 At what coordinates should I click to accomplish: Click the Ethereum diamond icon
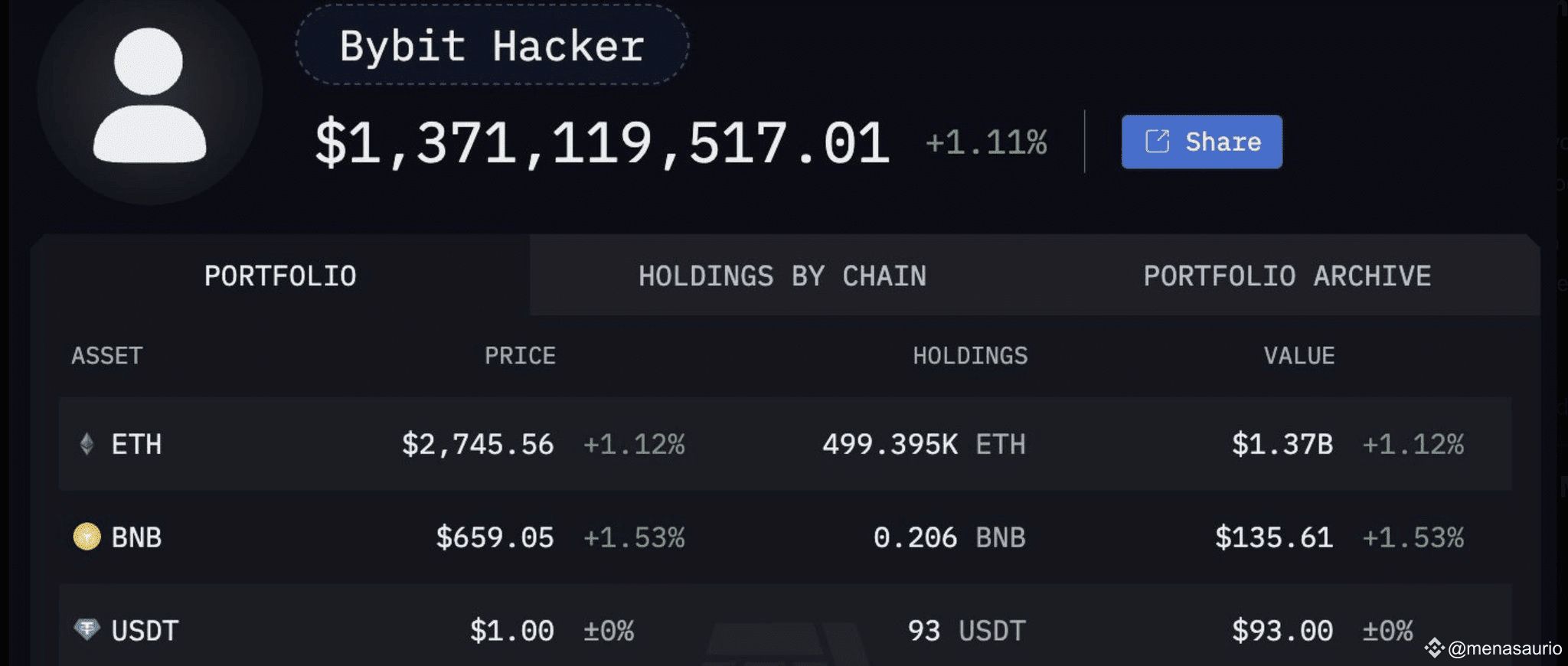tap(87, 444)
